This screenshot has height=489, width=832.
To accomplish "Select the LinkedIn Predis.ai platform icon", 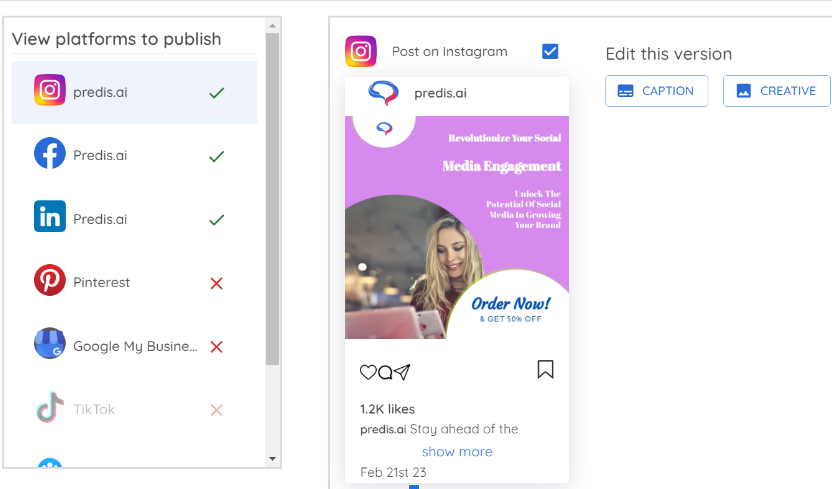I will coord(50,216).
